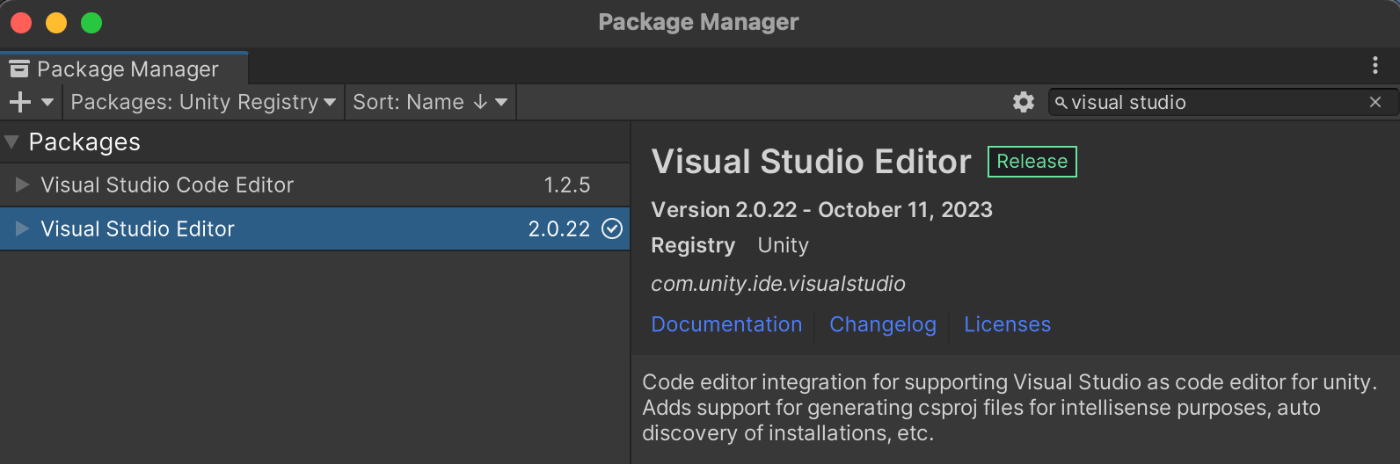Click the Visual Studio Editor title heading
Viewport: 1400px width, 464px height.
click(x=811, y=161)
